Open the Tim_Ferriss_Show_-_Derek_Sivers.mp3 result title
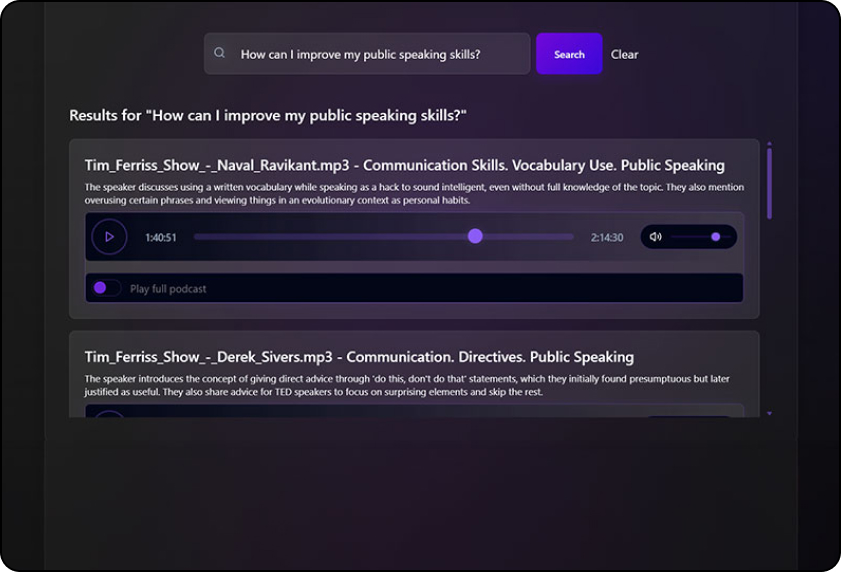 click(x=359, y=357)
